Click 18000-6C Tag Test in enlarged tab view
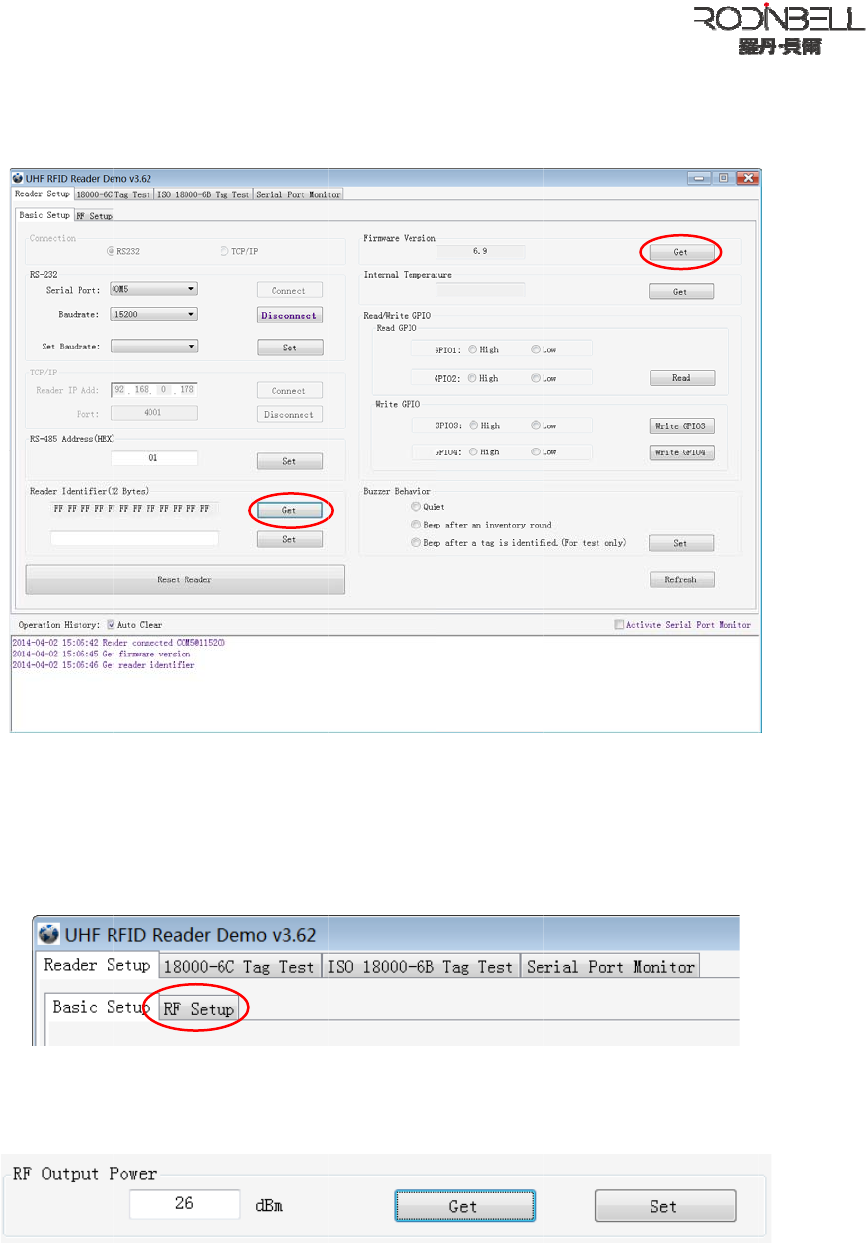Screen dimensions: 867x1243 pos(239,967)
